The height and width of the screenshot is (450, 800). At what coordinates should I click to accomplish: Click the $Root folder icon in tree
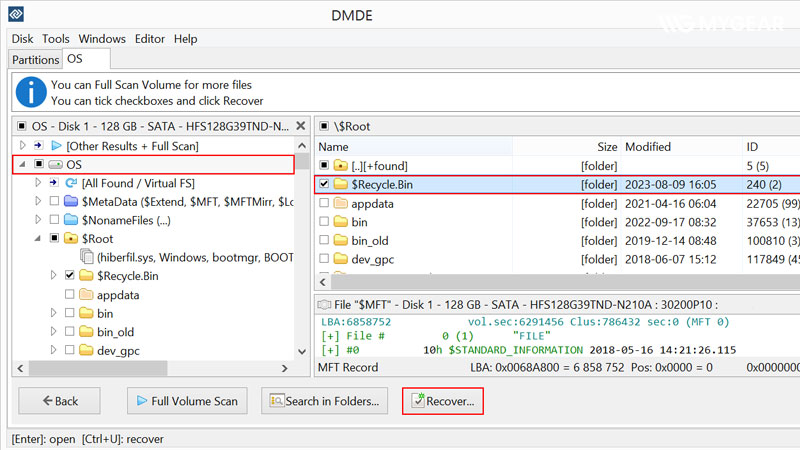[71, 238]
